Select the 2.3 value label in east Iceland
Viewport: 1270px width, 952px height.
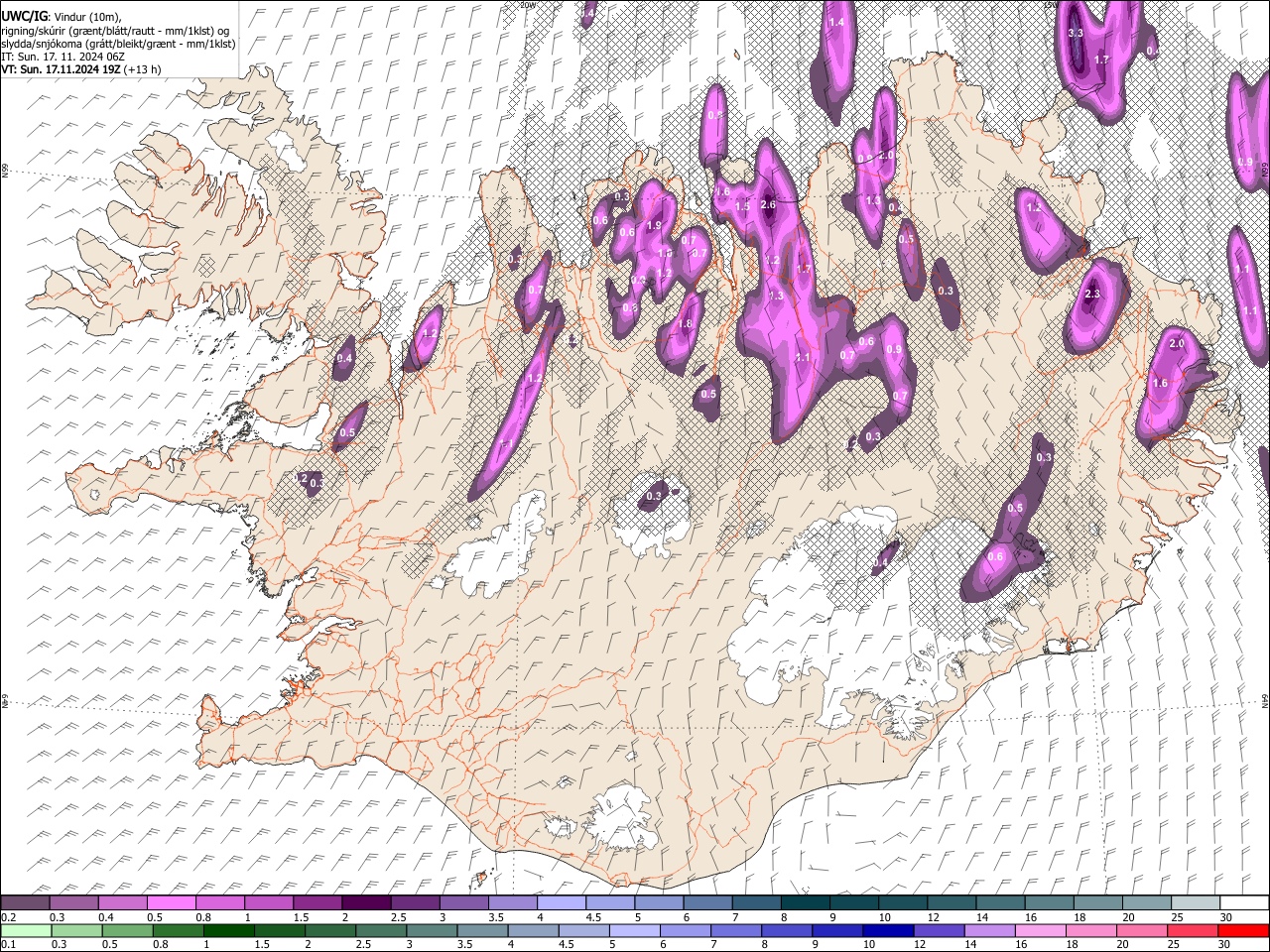(1093, 295)
